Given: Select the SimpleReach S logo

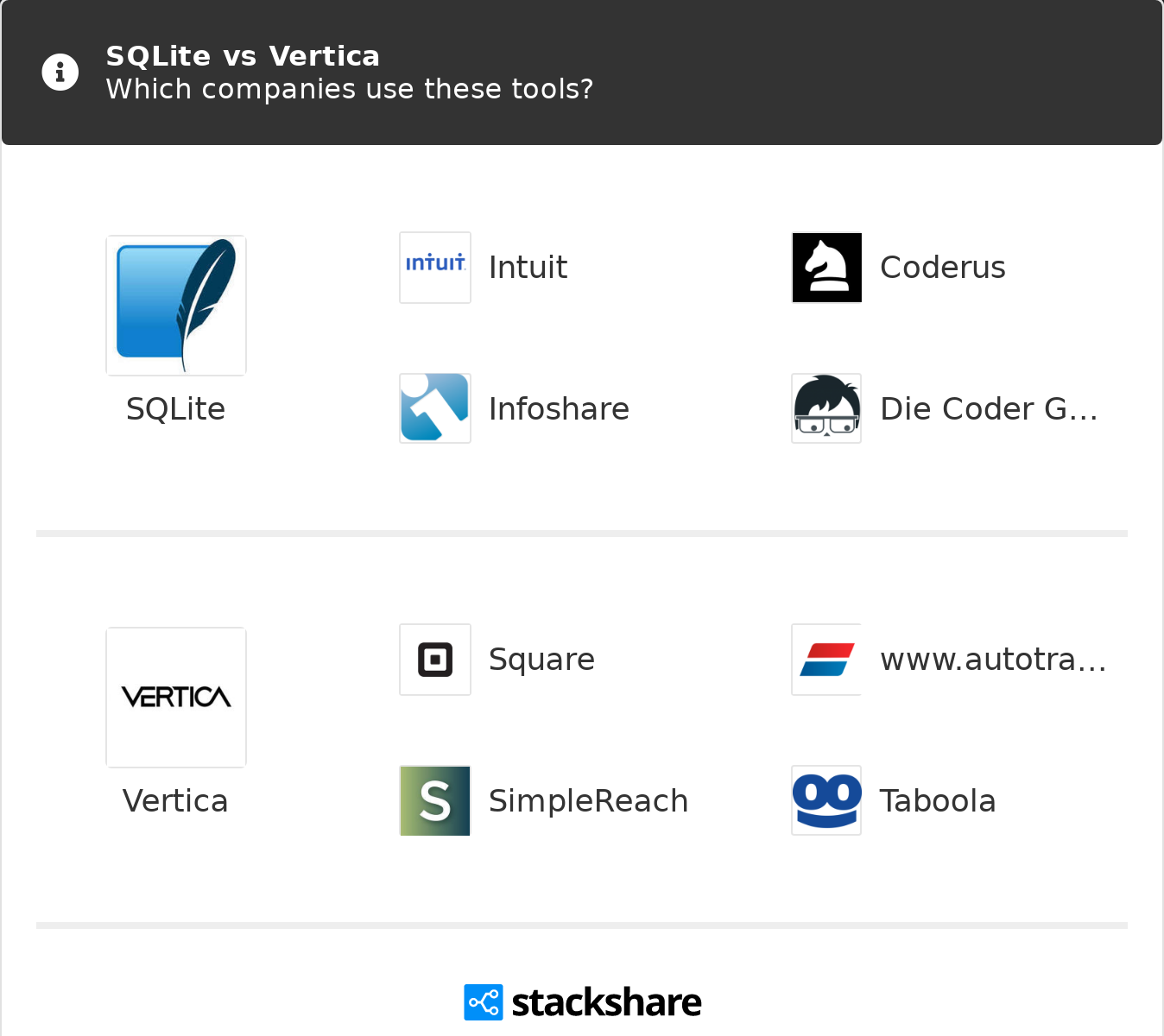Looking at the screenshot, I should (x=435, y=800).
